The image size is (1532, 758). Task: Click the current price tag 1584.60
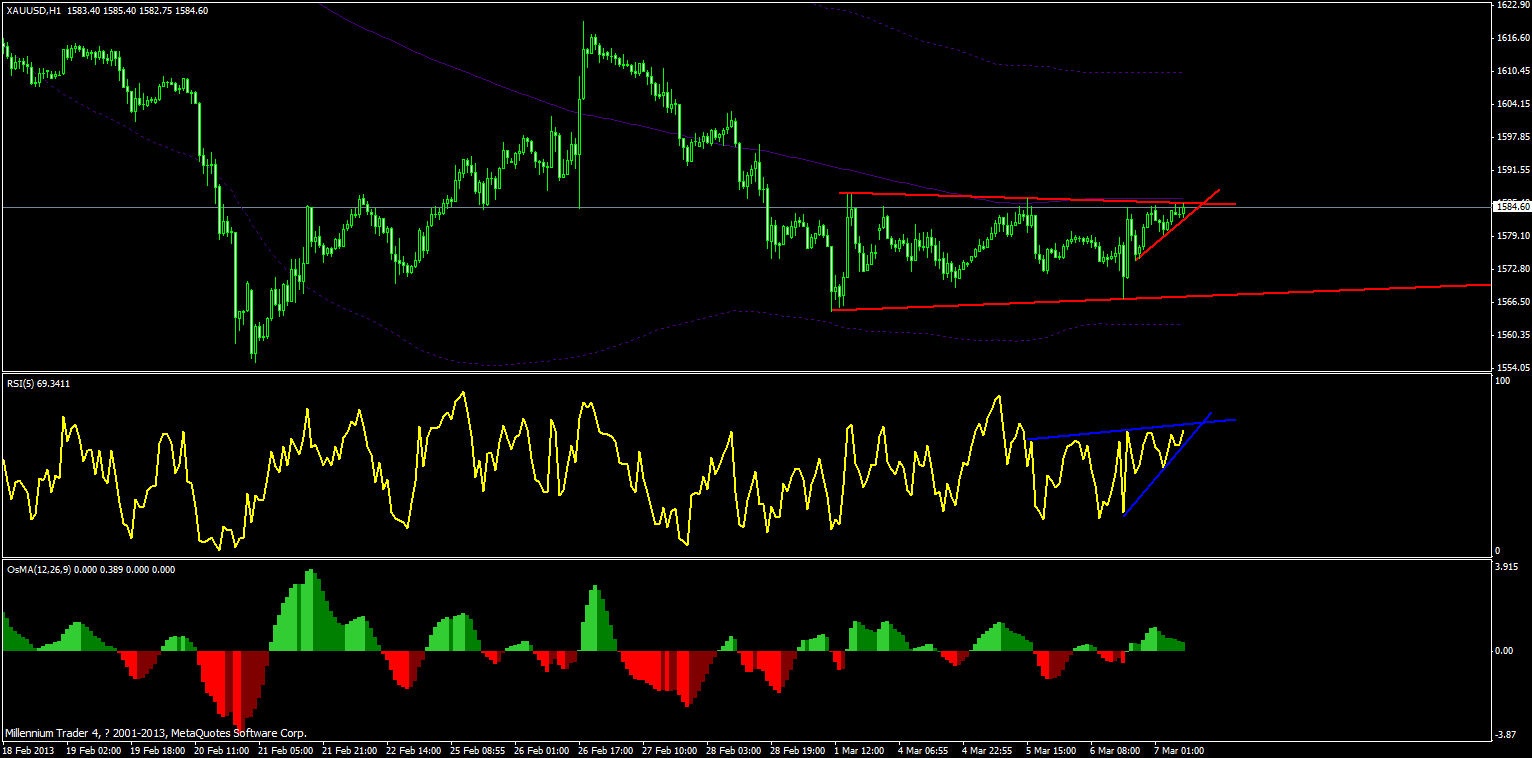[x=1510, y=207]
